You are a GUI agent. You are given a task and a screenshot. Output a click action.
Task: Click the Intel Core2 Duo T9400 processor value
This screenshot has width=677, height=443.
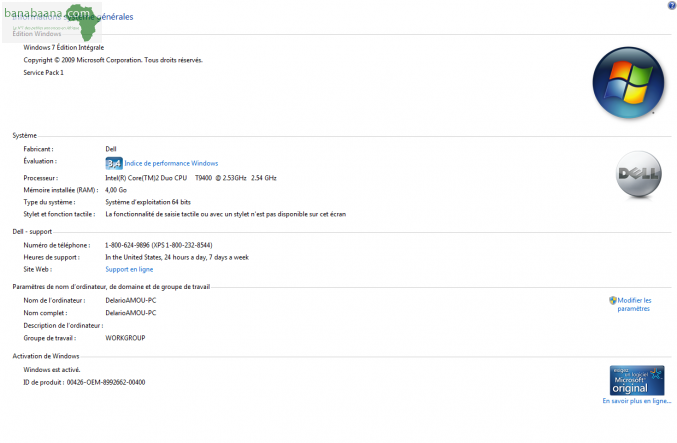click(x=191, y=178)
